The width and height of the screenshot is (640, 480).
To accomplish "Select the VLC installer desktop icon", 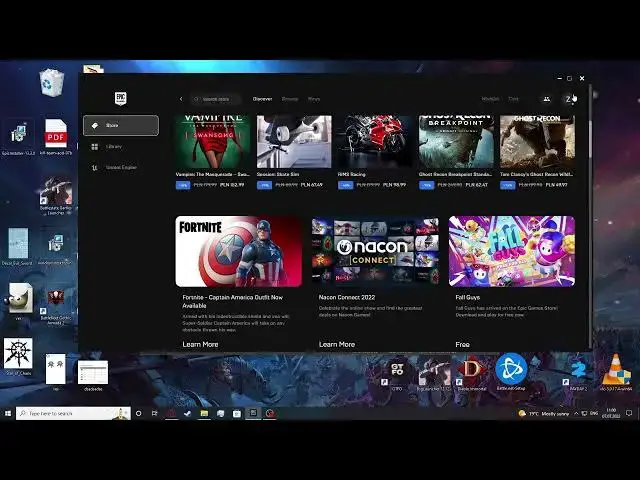I will click(616, 372).
